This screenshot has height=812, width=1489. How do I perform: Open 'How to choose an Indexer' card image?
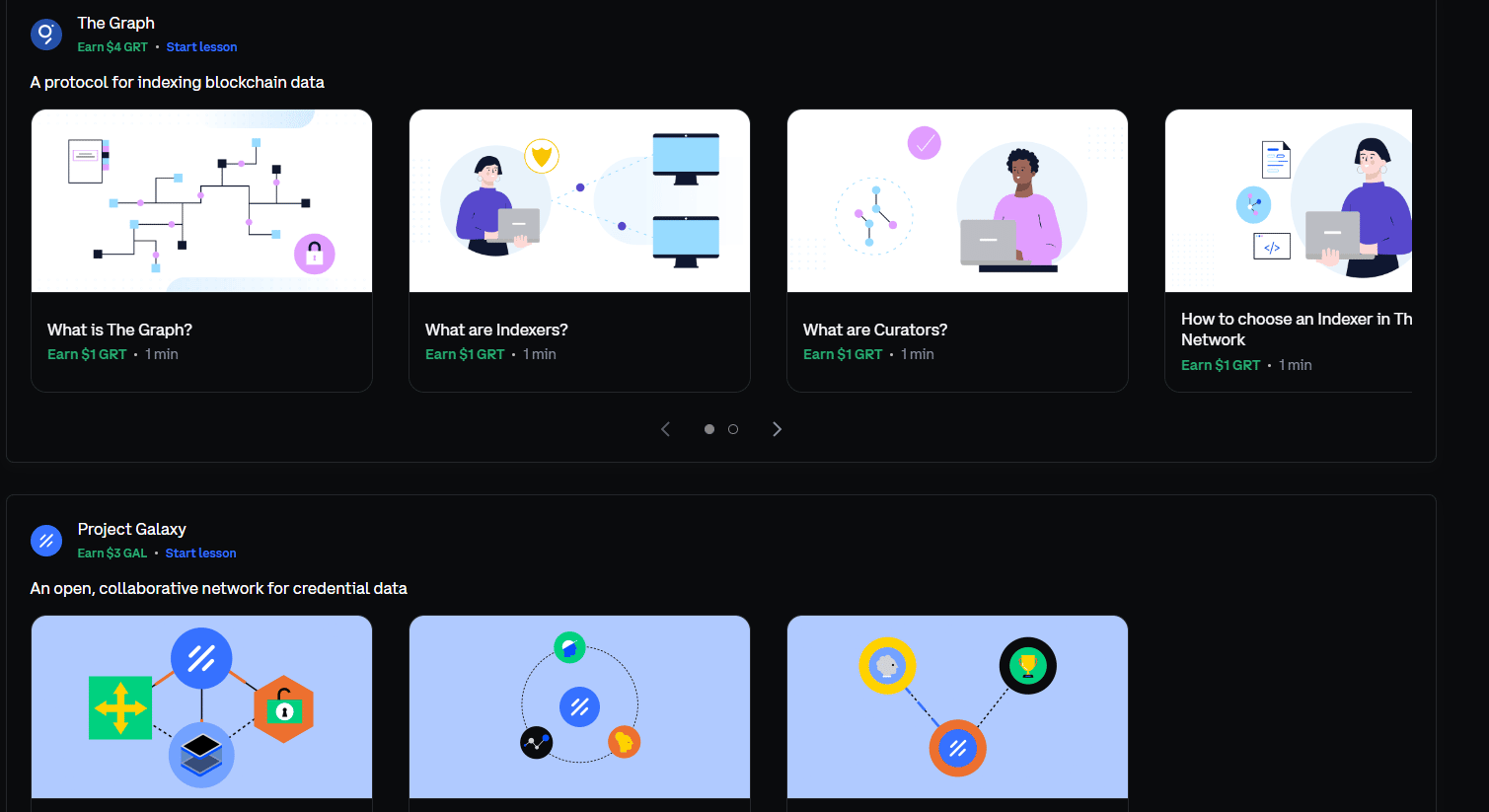coord(1288,201)
